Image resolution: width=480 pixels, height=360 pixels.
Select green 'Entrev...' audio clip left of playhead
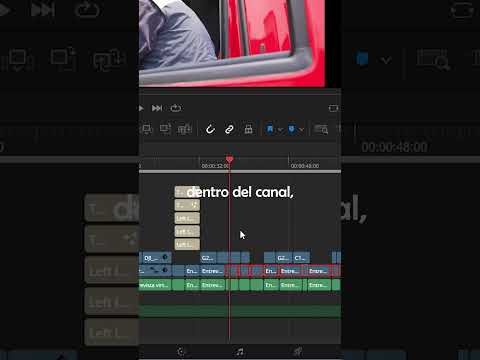tap(213, 285)
